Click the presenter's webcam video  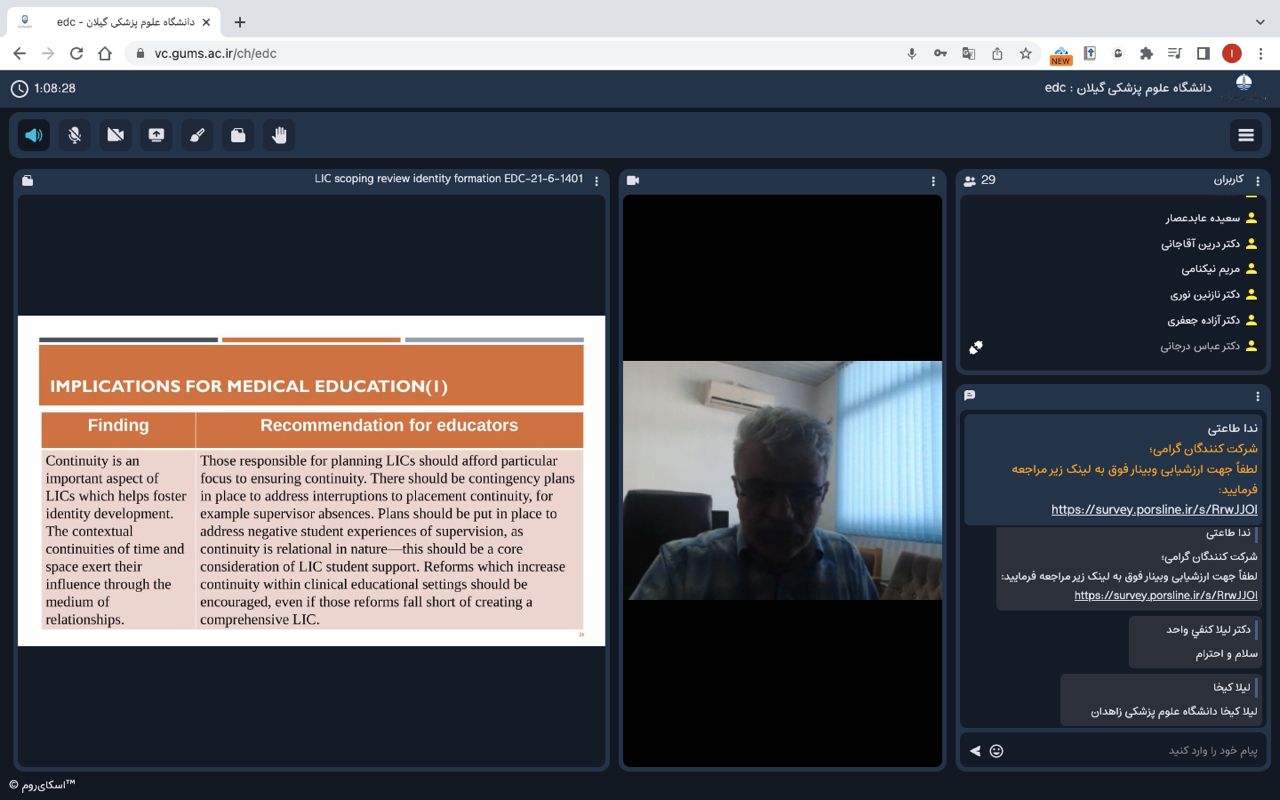point(782,480)
